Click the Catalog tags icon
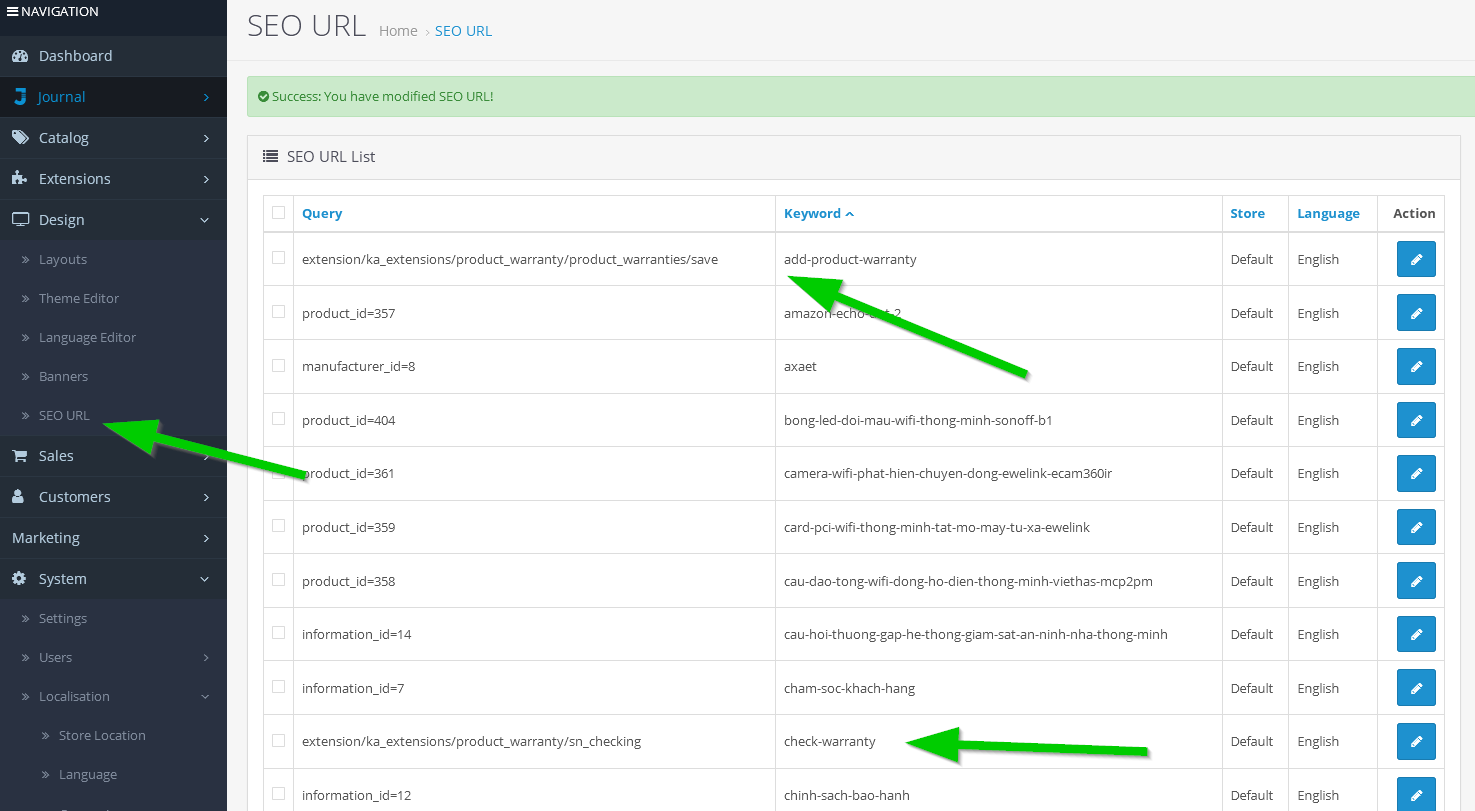1475x811 pixels. click(x=20, y=138)
